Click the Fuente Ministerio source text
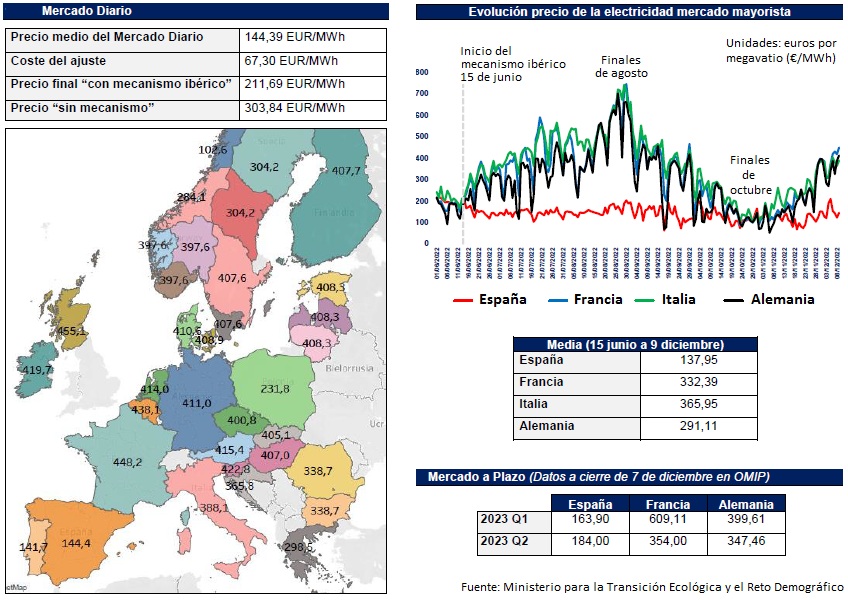 click(x=652, y=586)
